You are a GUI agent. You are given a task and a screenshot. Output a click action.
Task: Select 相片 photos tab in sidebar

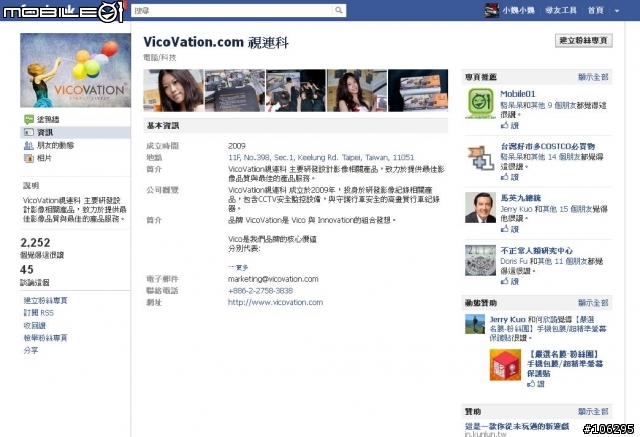click(x=44, y=158)
